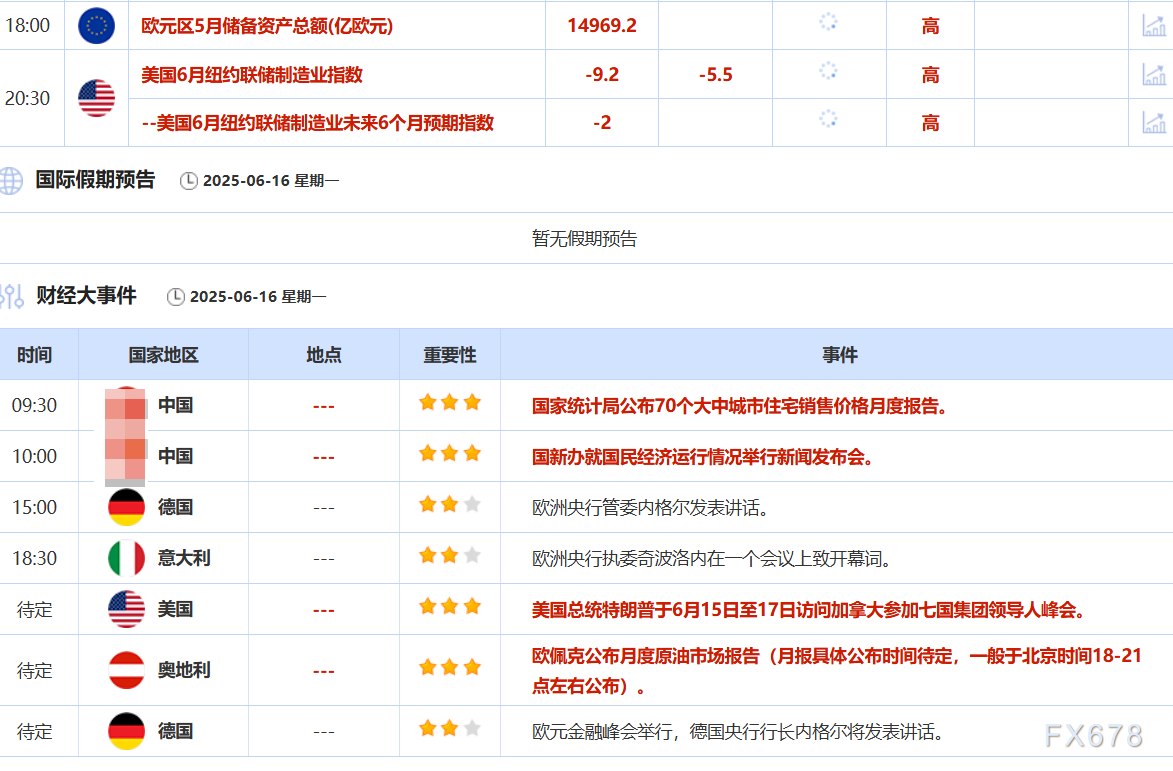Click the globe icon next to 国际假期预告
Screen dimensions: 1173x771
(10, 182)
